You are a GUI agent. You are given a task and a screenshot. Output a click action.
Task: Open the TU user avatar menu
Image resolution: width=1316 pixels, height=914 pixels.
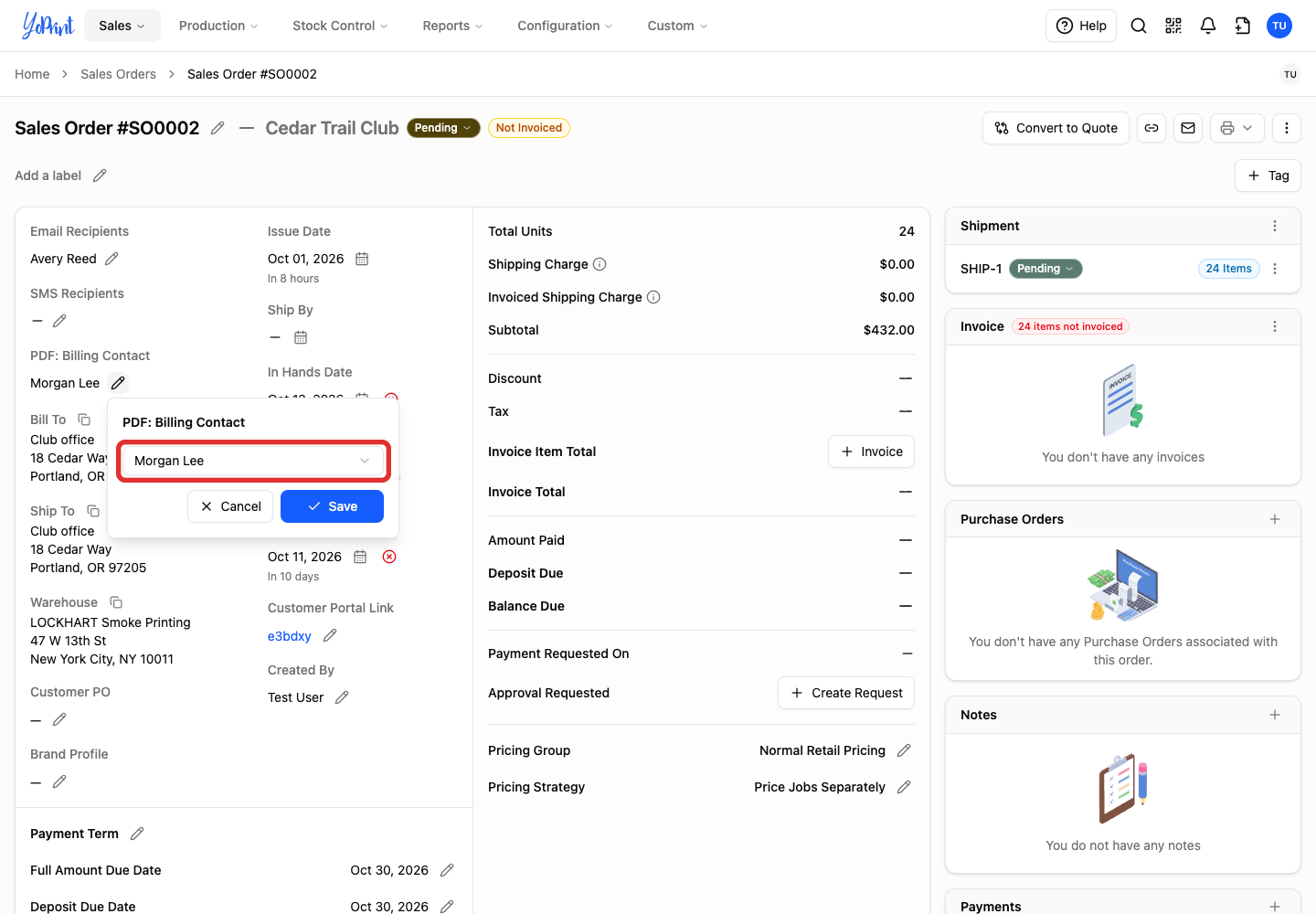tap(1279, 26)
